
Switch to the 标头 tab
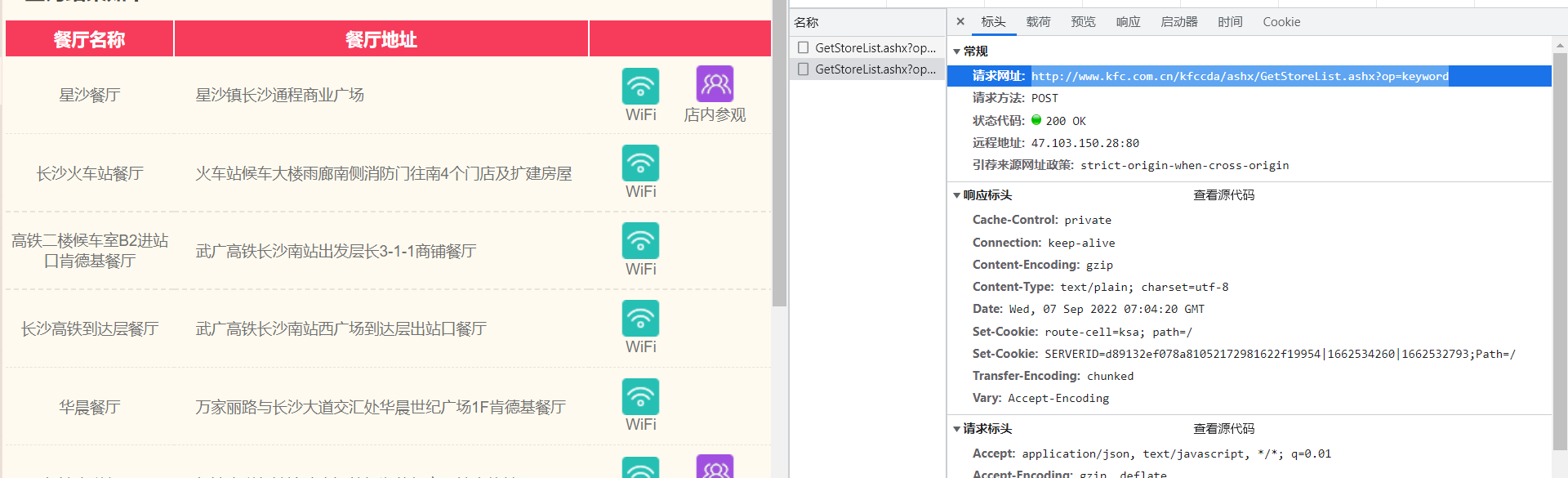point(993,22)
